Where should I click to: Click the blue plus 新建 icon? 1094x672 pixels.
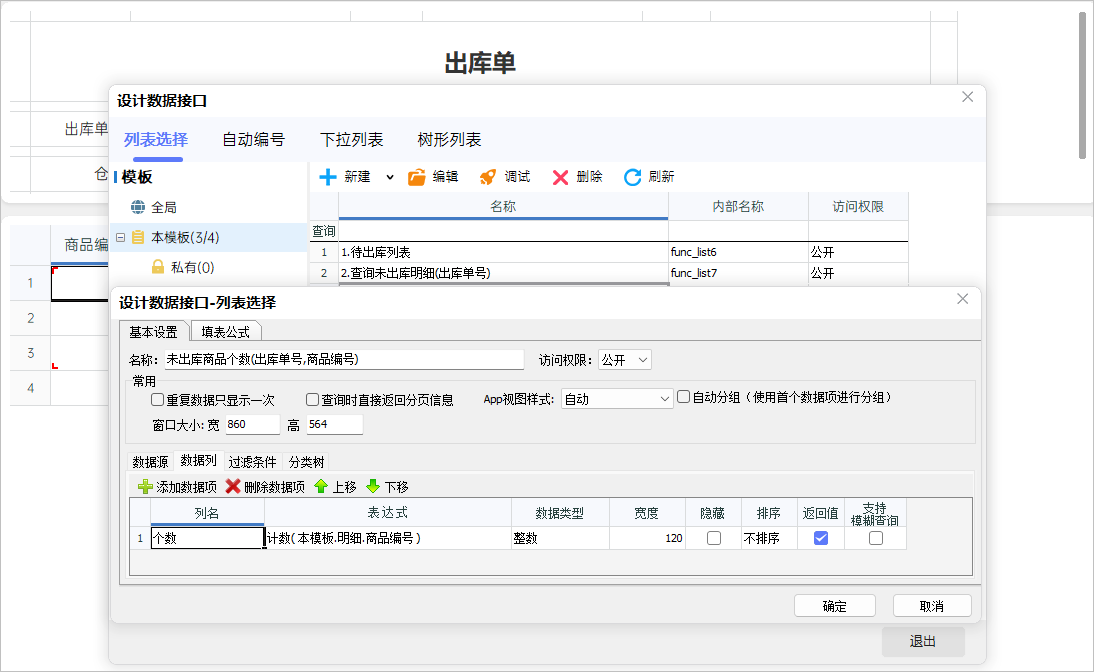click(328, 177)
